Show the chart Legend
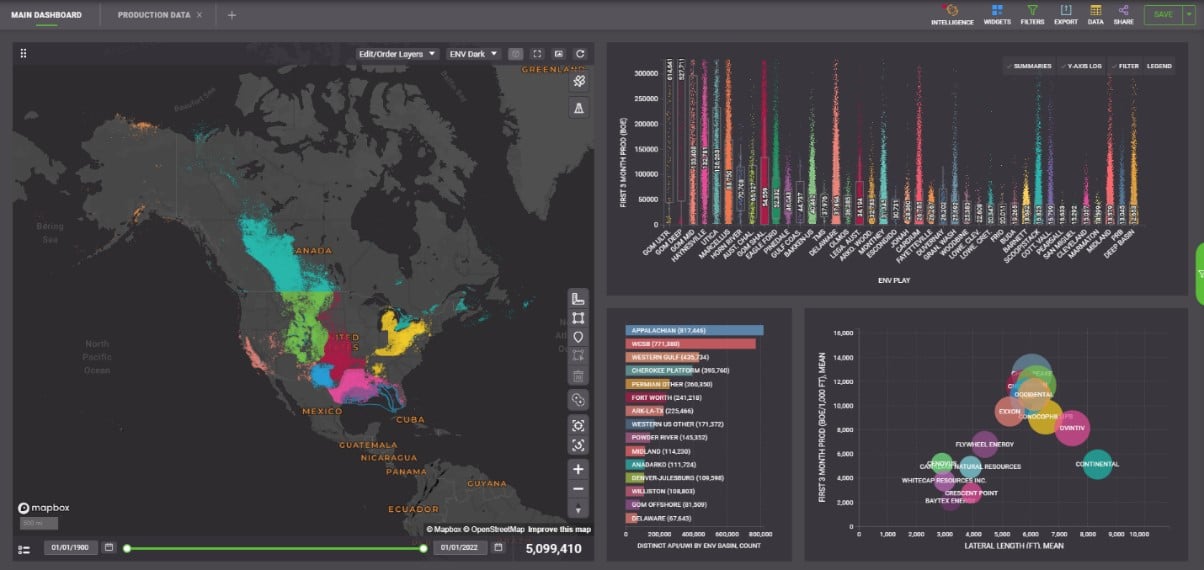1204x570 pixels. click(x=1159, y=66)
